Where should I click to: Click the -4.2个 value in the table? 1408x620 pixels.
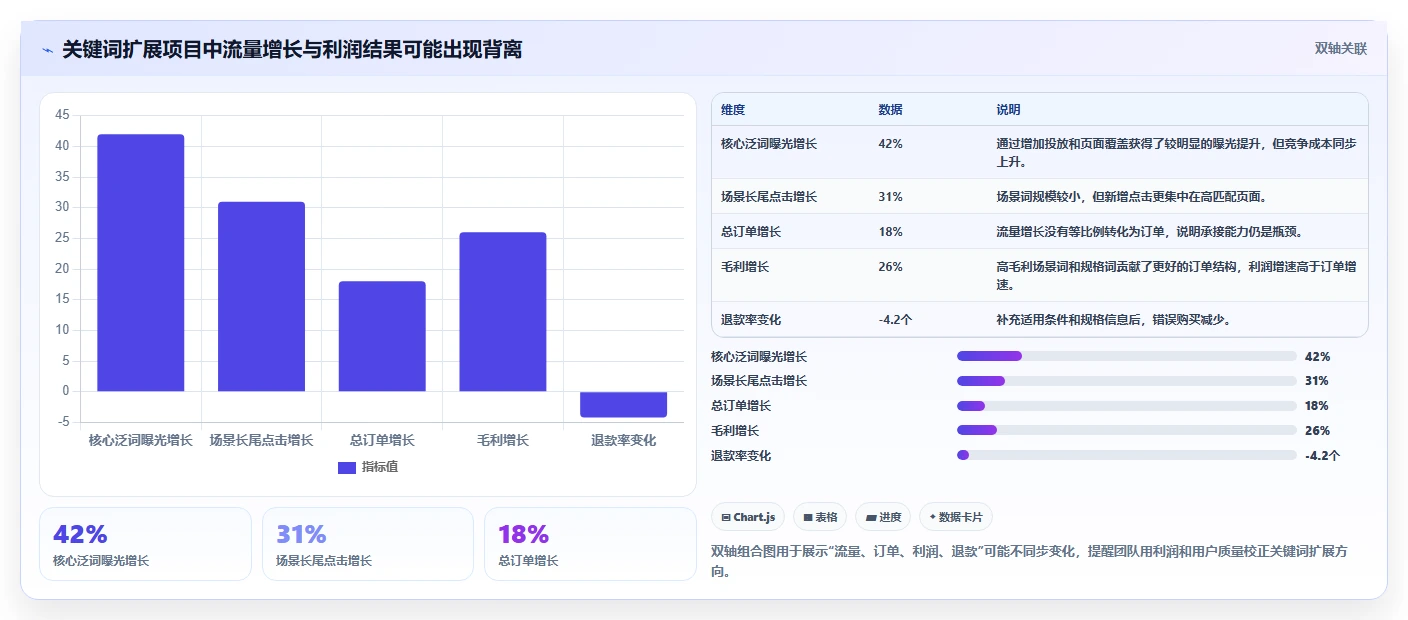point(895,320)
